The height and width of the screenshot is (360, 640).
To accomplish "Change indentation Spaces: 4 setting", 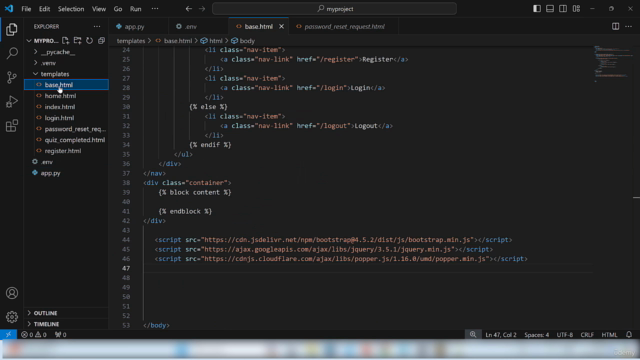I will [x=536, y=335].
